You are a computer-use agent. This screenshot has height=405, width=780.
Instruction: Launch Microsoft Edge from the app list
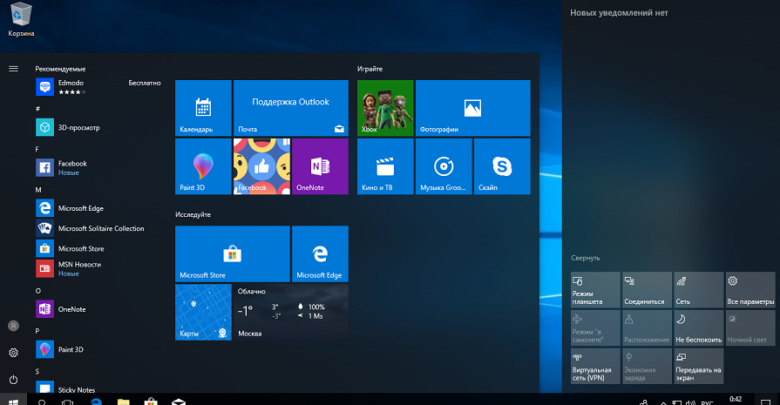click(x=98, y=208)
